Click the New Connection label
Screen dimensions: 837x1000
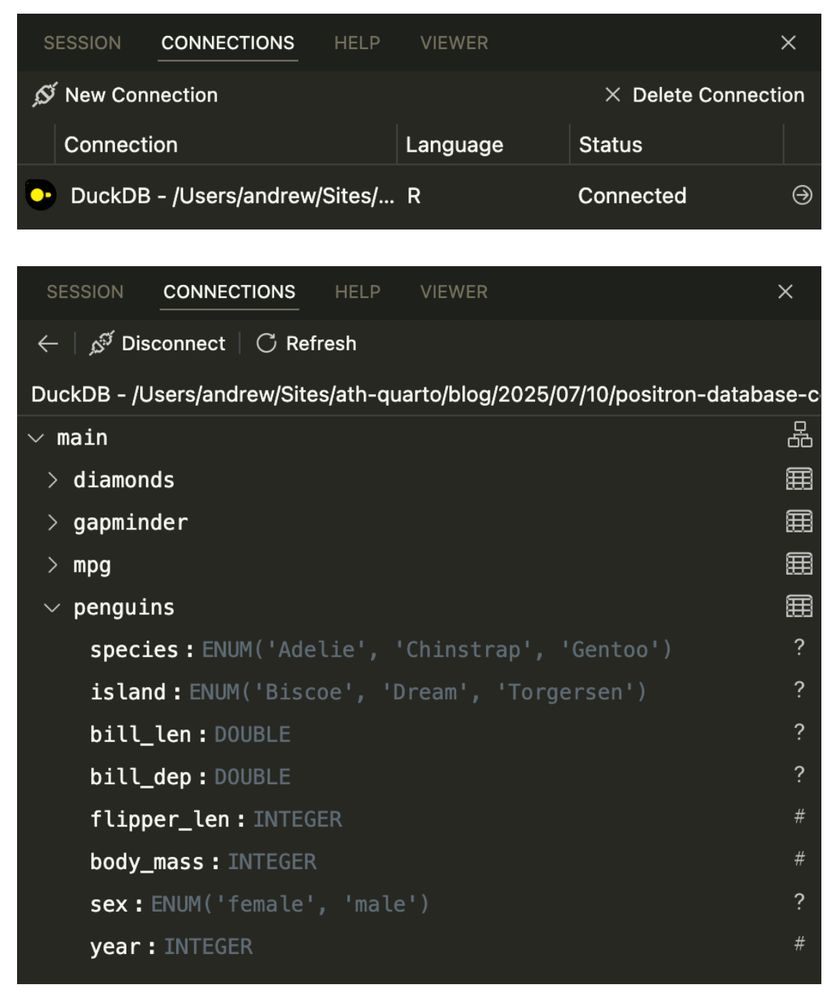(x=141, y=95)
